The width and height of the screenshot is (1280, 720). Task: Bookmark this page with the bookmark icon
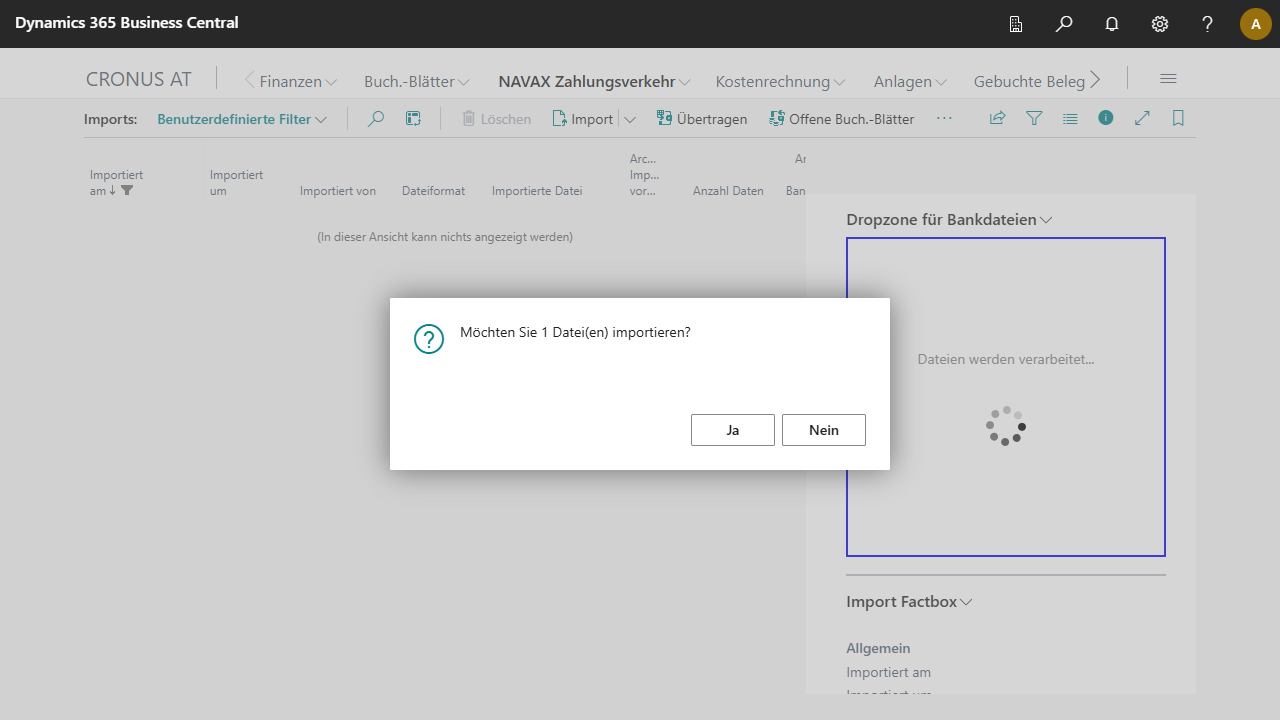[x=1178, y=118]
